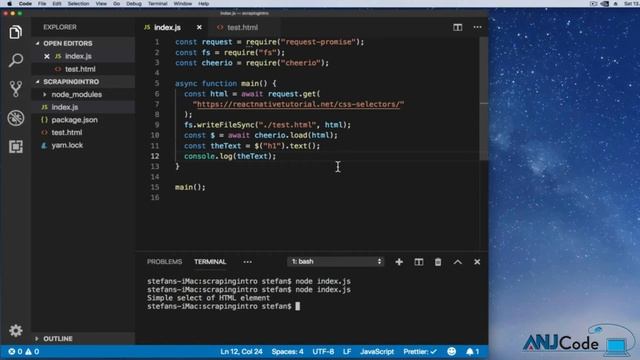This screenshot has width=640, height=360.
Task: Open index.js in the file tree
Action: [x=83, y=107]
